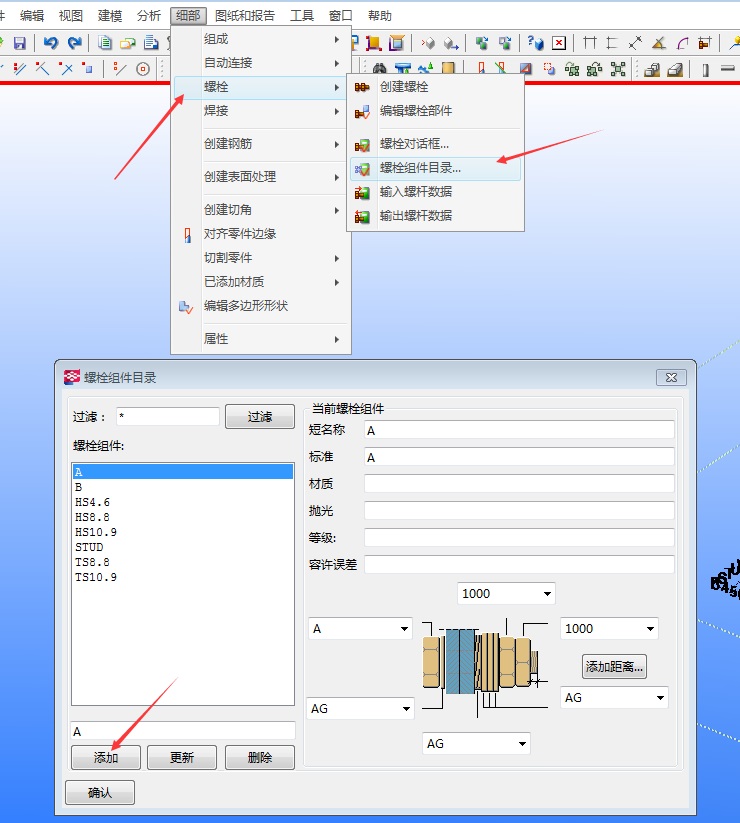The height and width of the screenshot is (823, 740).
Task: Click the vertical dimension icon
Action: 612,43
